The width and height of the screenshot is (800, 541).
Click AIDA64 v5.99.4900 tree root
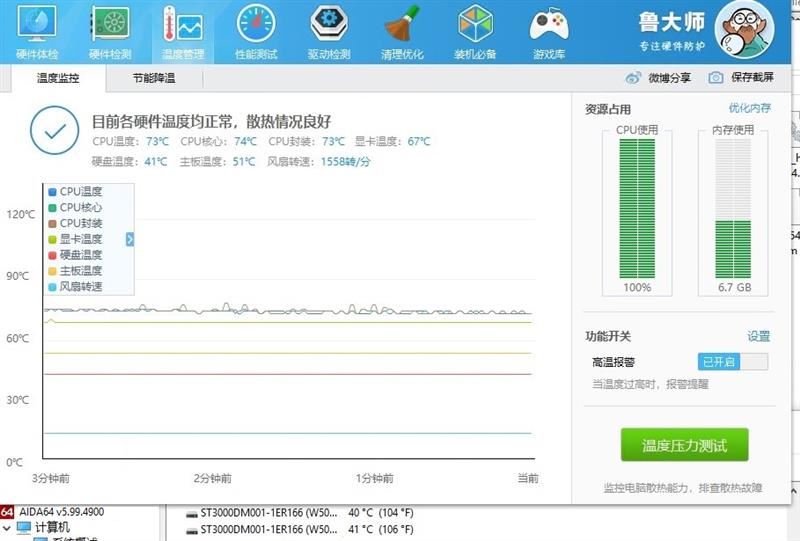pyautogui.click(x=62, y=511)
